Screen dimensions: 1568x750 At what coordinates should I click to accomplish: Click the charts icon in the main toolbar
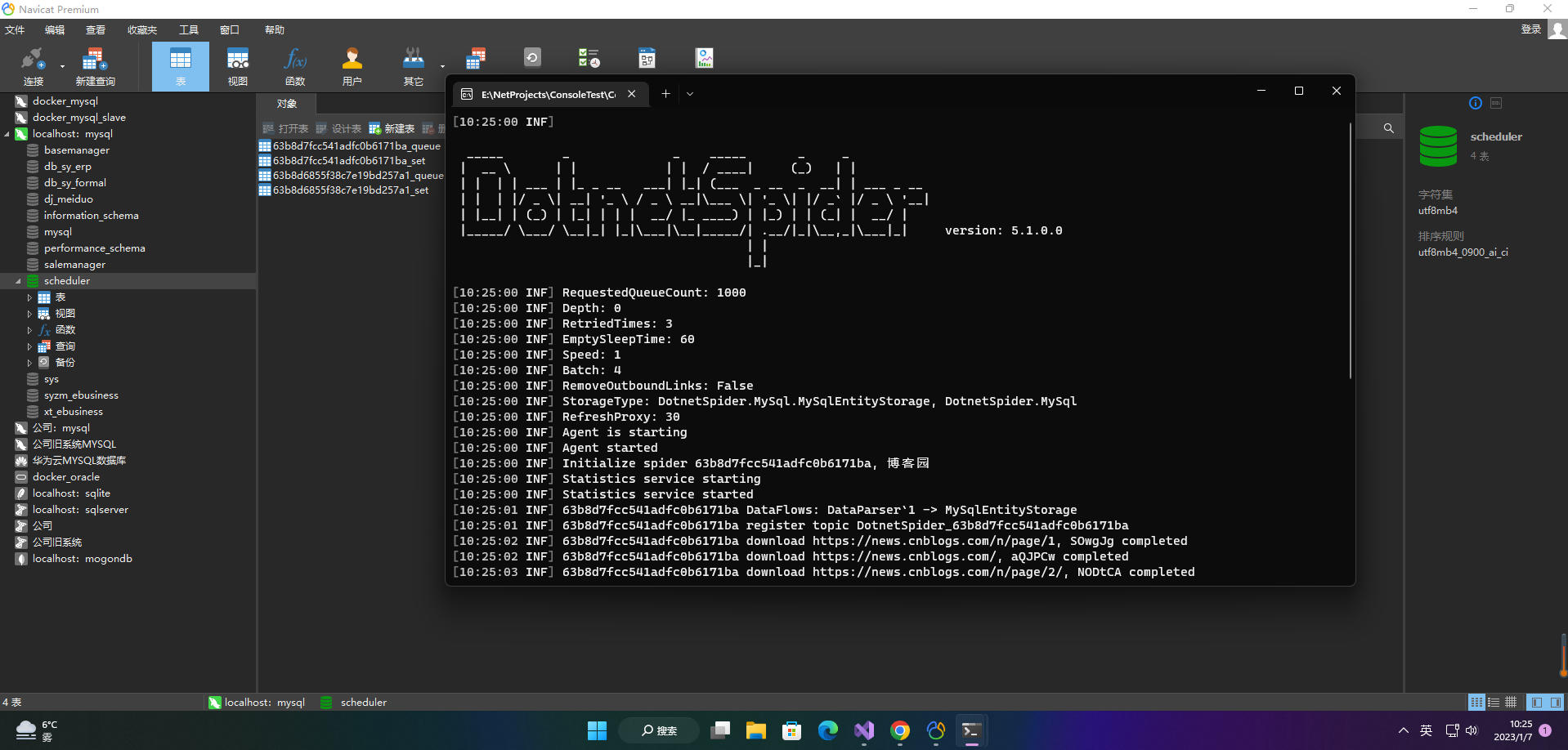(x=705, y=57)
